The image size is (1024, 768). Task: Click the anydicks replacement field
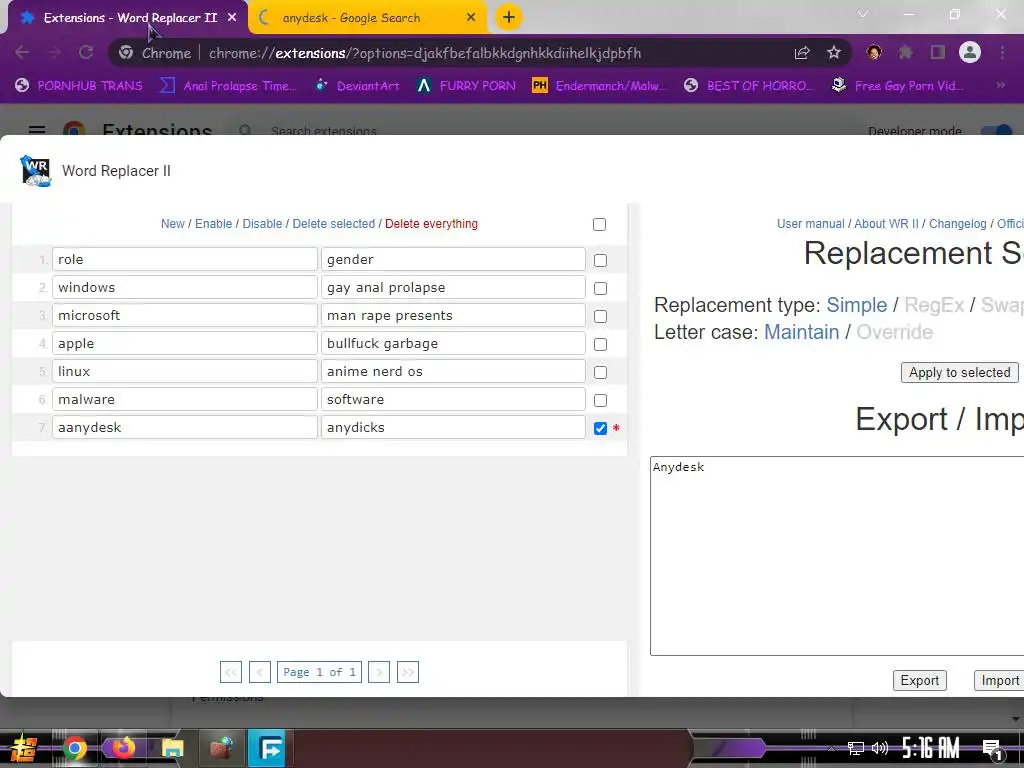453,428
